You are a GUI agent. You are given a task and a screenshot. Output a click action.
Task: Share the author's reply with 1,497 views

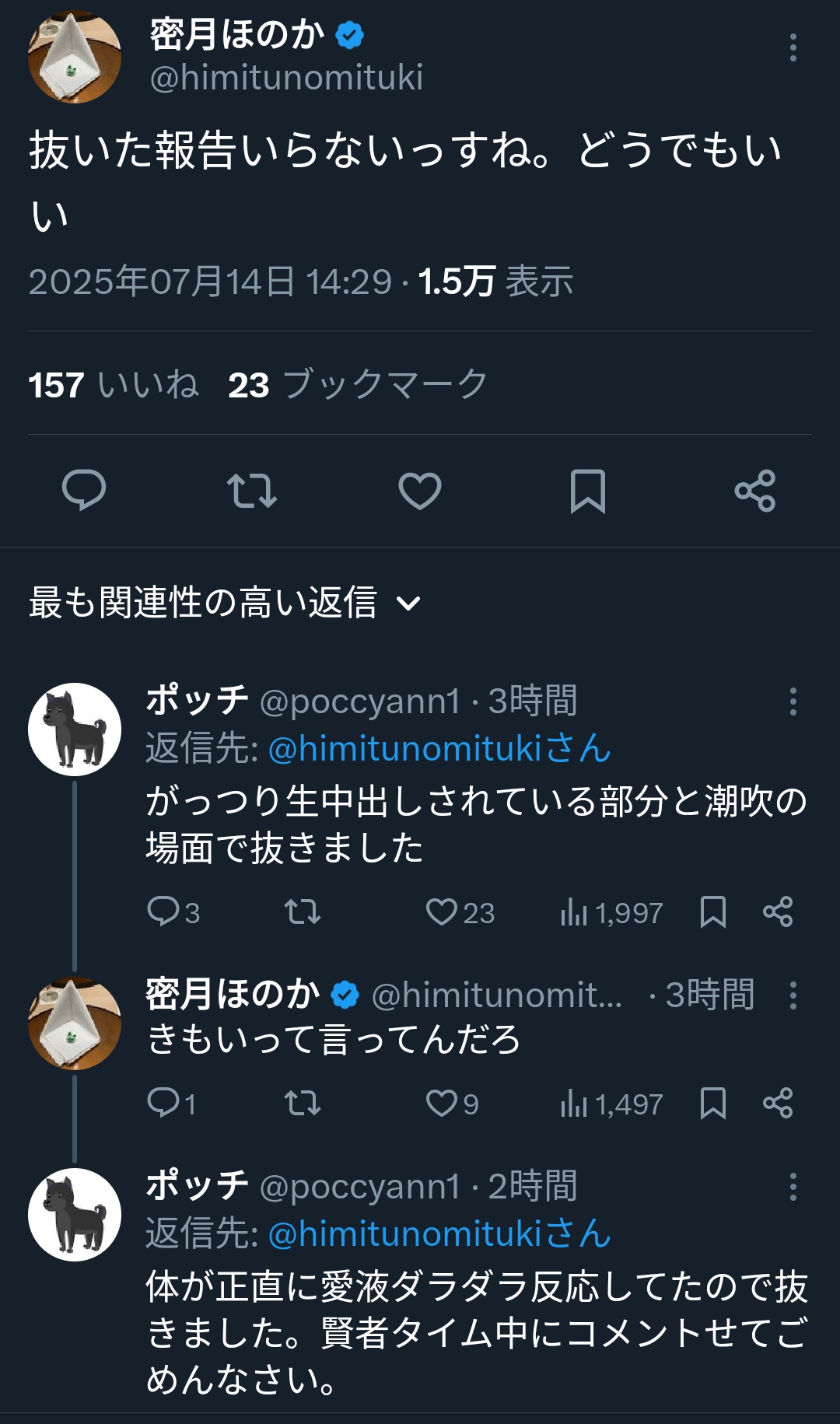tap(778, 1103)
